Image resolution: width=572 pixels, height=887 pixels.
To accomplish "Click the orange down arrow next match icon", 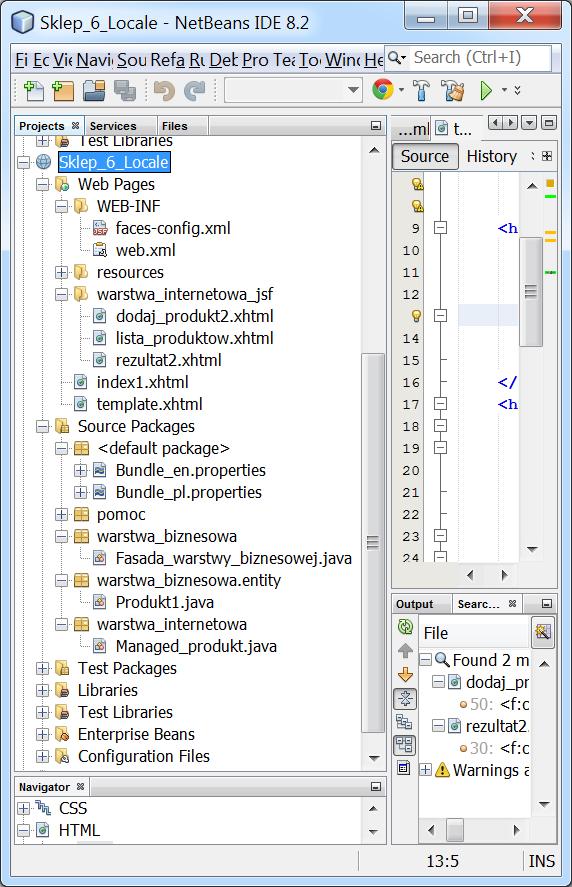I will click(x=405, y=674).
